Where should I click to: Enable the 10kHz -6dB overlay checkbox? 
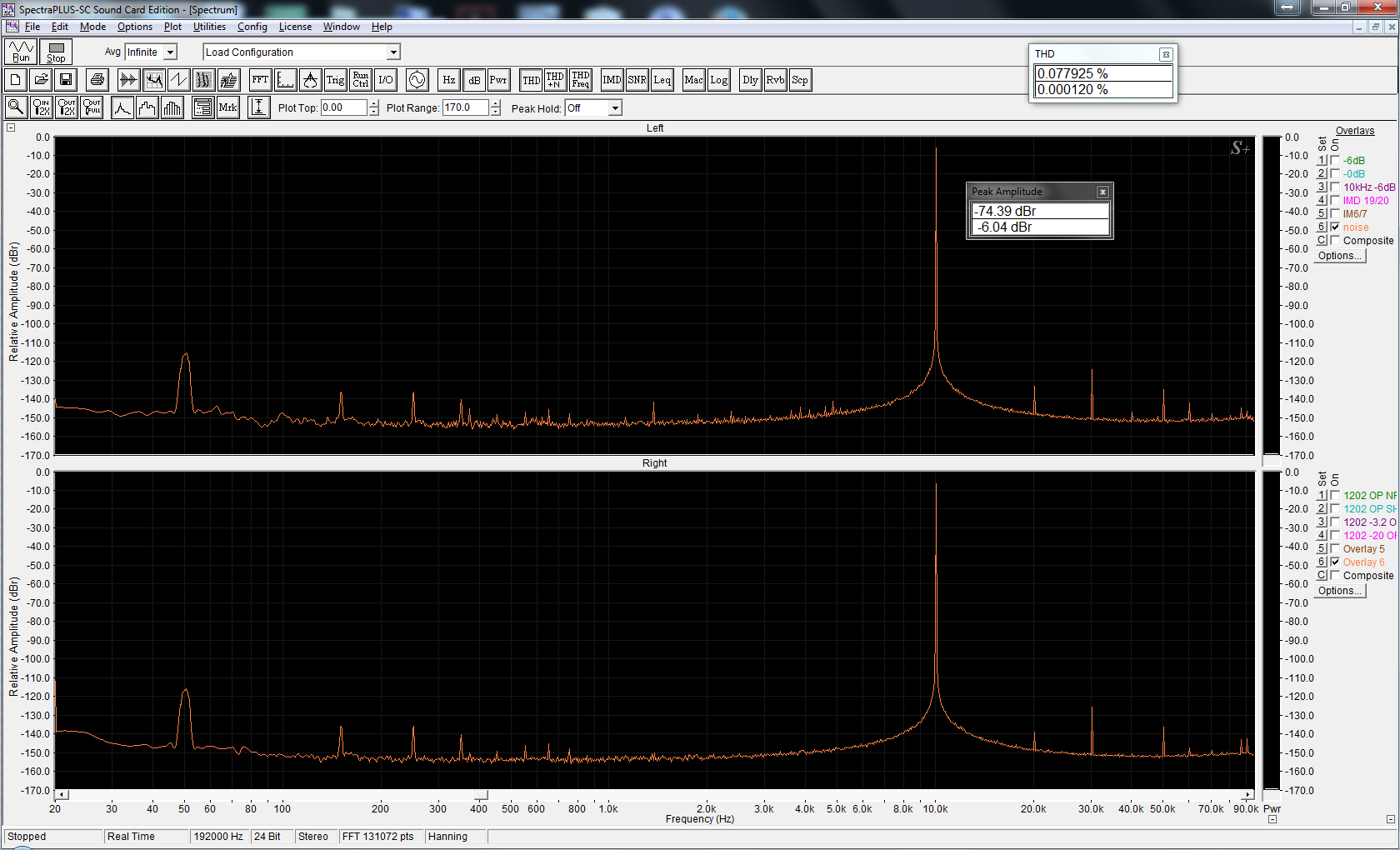pos(1335,187)
